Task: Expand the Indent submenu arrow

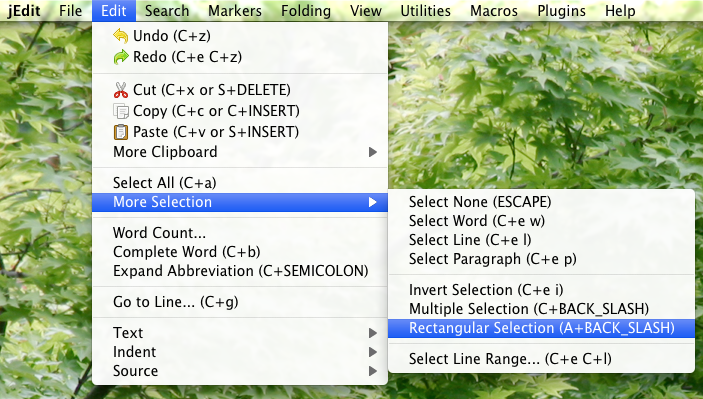Action: [373, 352]
